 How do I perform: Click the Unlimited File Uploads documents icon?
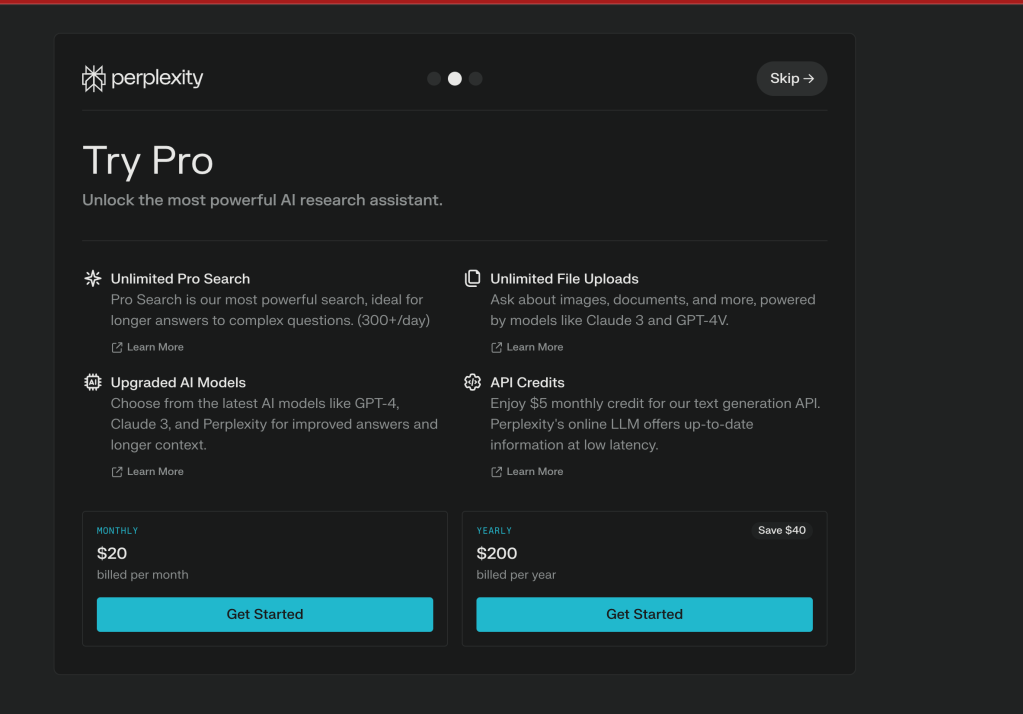pos(472,278)
